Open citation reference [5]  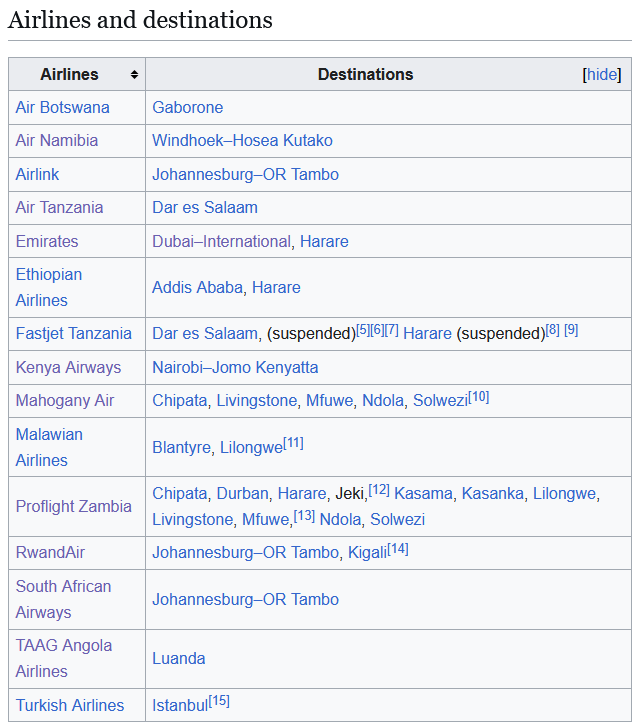[x=363, y=329]
